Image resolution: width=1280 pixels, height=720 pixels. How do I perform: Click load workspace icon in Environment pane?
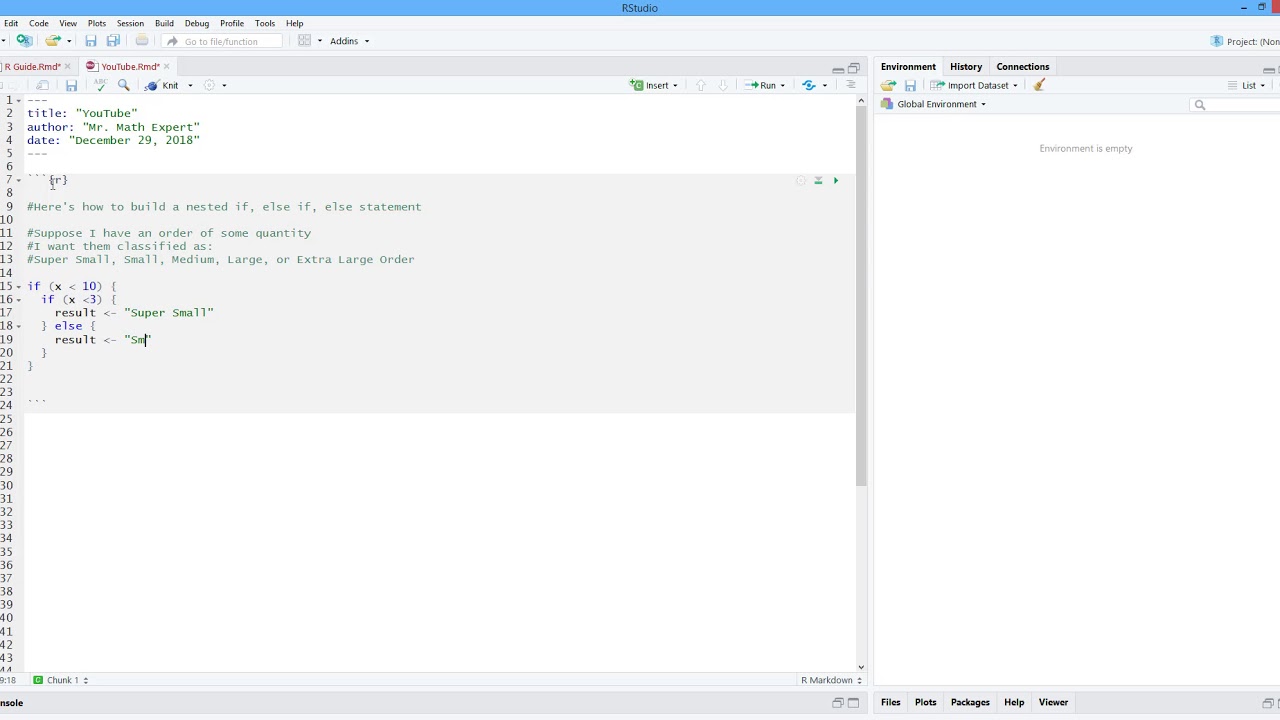tap(888, 85)
